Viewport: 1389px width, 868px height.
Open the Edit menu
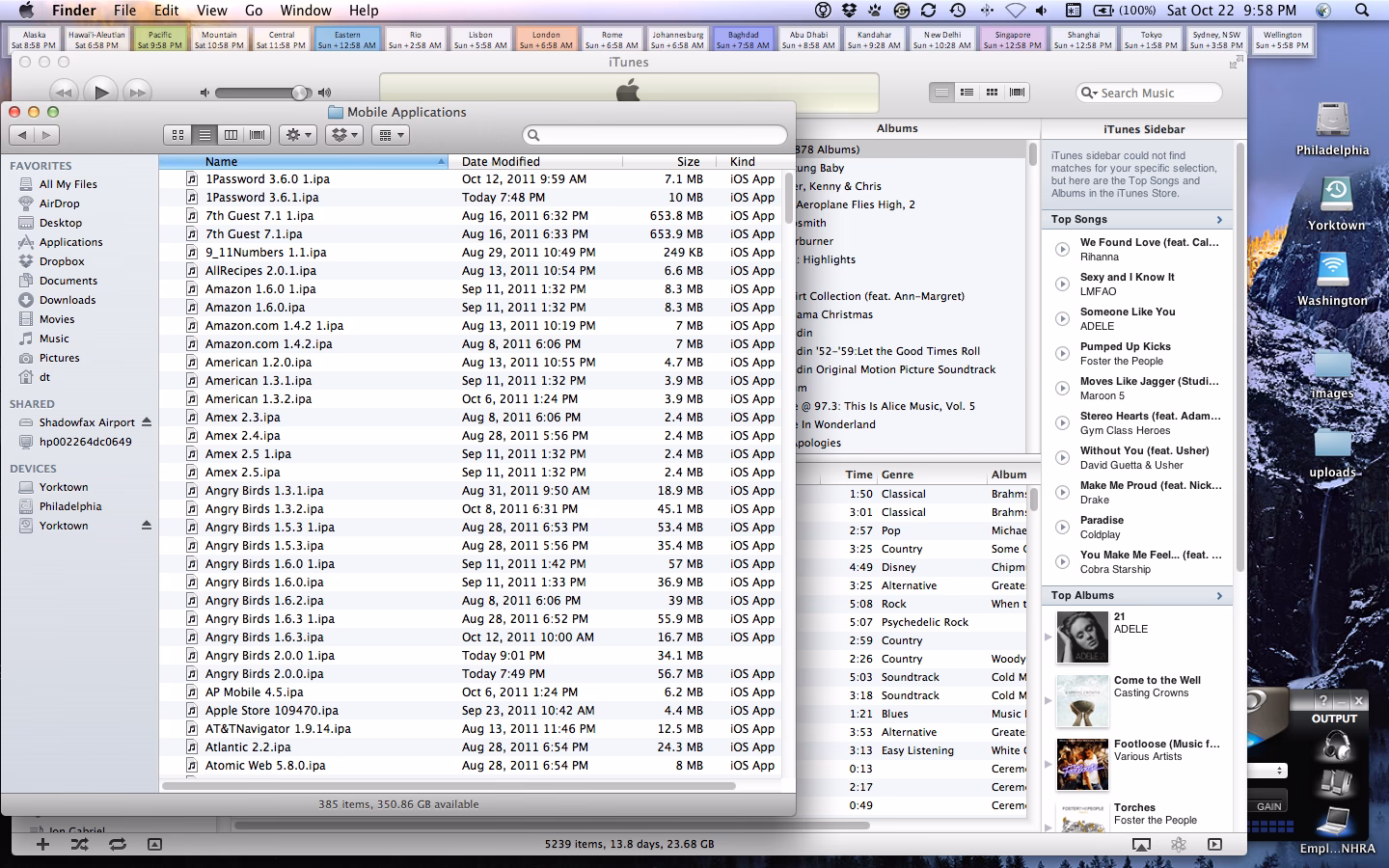167,11
